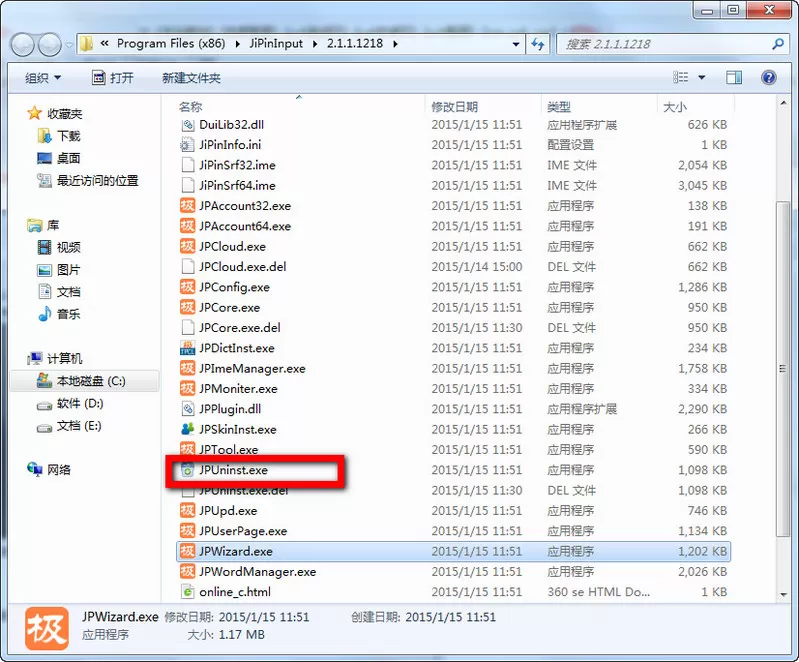Open 收藏夹 in the navigation pane
Image resolution: width=799 pixels, height=662 pixels.
click(x=64, y=114)
